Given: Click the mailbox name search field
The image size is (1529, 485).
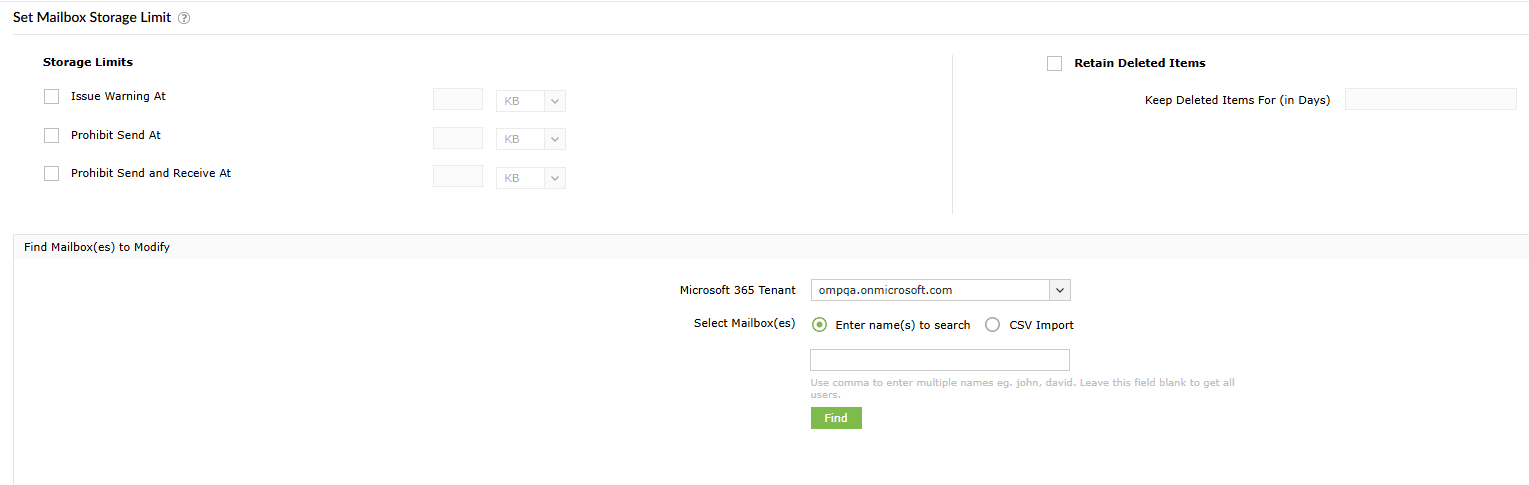Looking at the screenshot, I should click(940, 360).
